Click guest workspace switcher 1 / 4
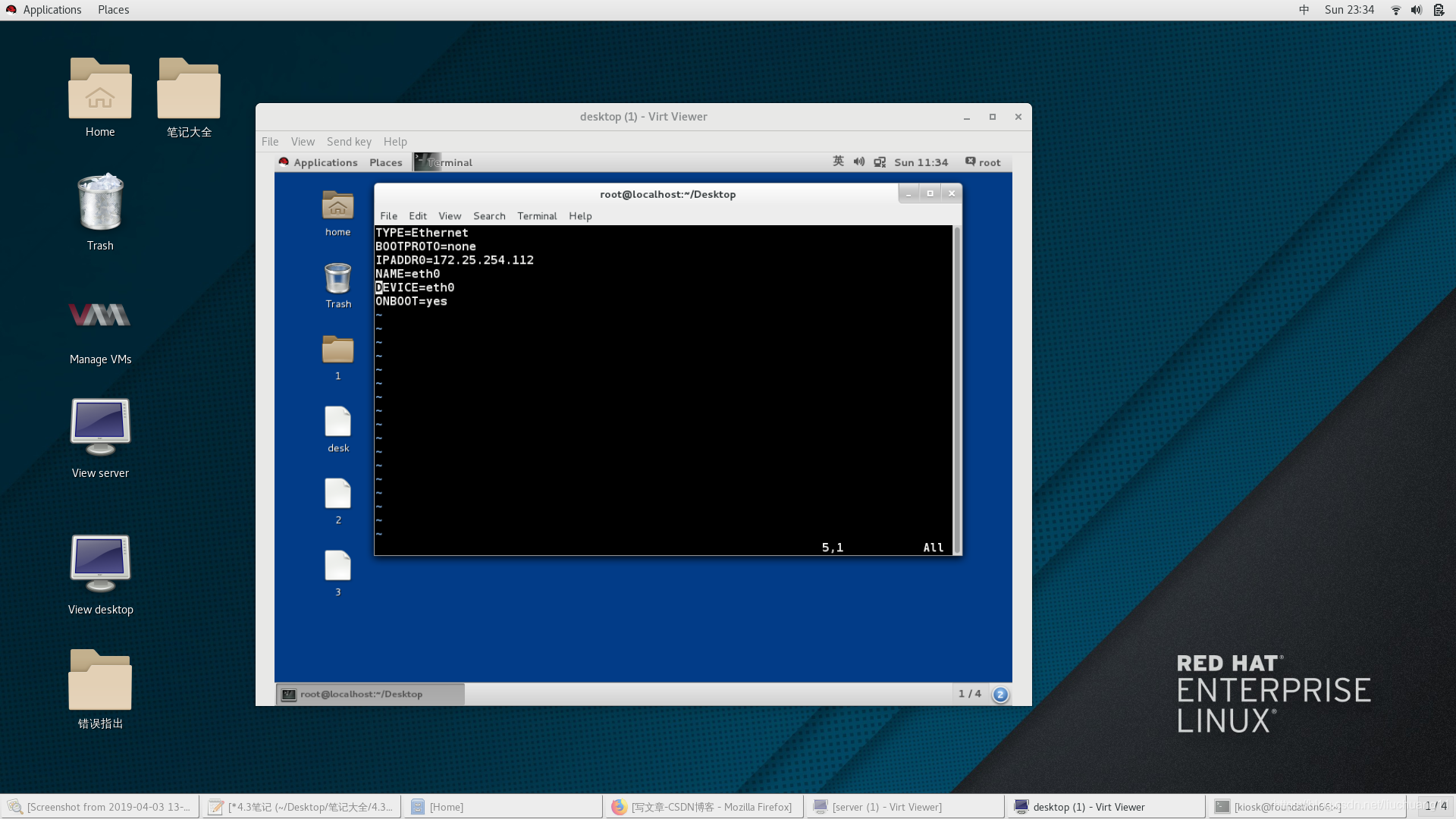 pyautogui.click(x=969, y=694)
